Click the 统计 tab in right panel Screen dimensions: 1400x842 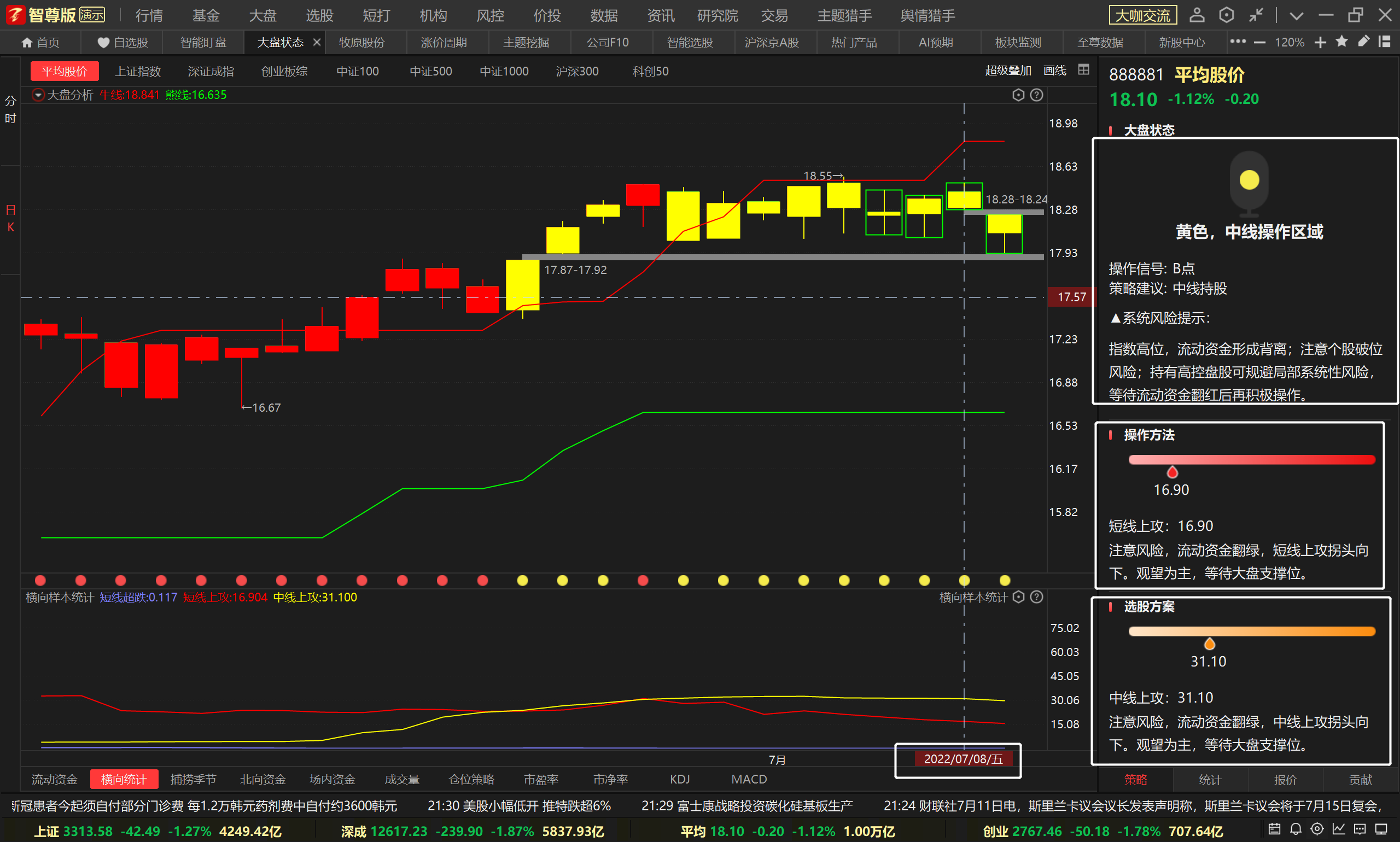(x=1210, y=780)
